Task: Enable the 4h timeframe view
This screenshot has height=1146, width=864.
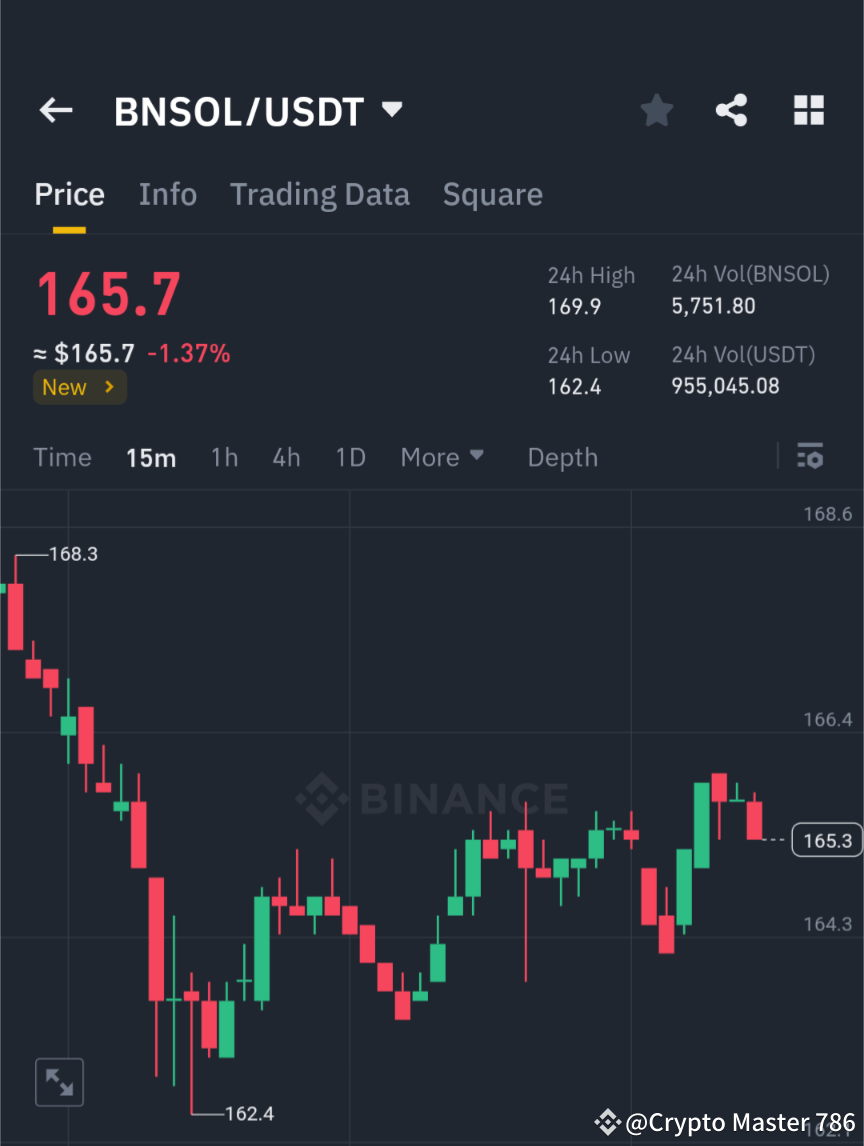Action: click(286, 457)
